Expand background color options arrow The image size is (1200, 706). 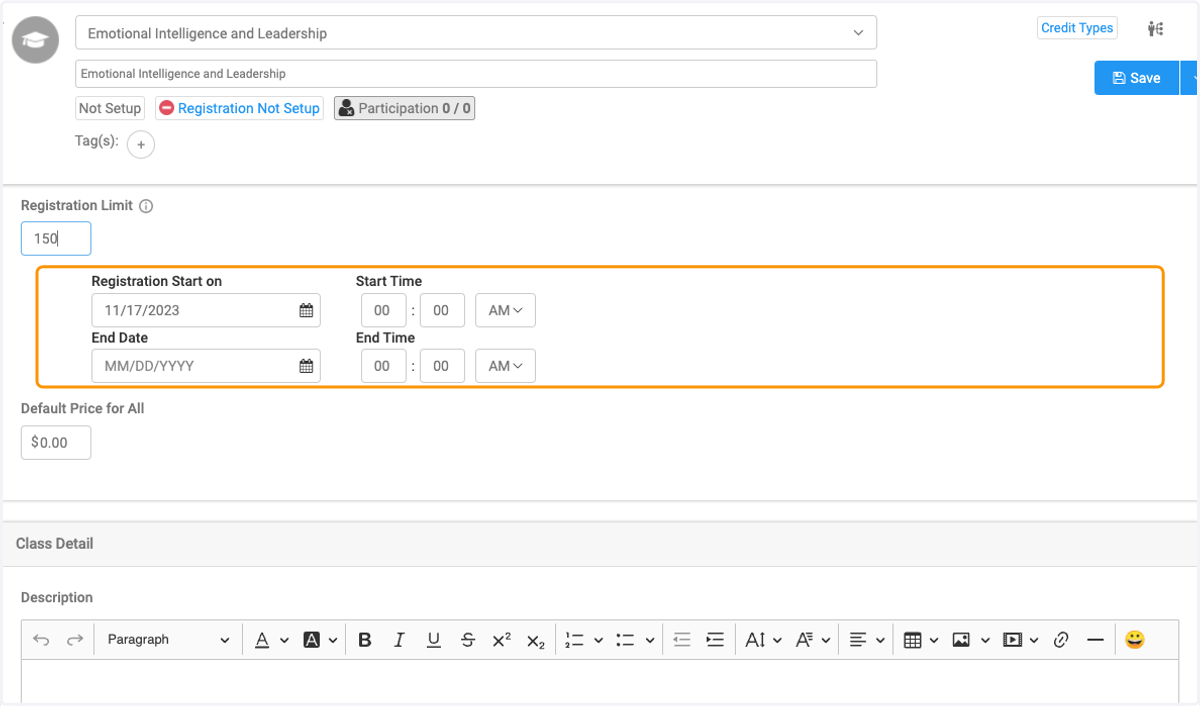(x=333, y=640)
